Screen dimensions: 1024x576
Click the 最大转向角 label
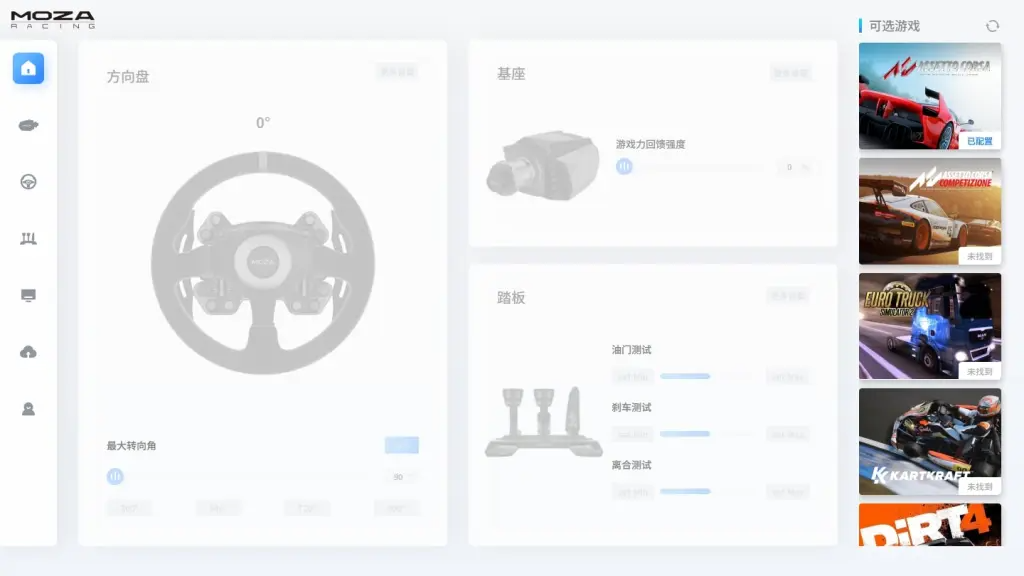[x=131, y=445]
